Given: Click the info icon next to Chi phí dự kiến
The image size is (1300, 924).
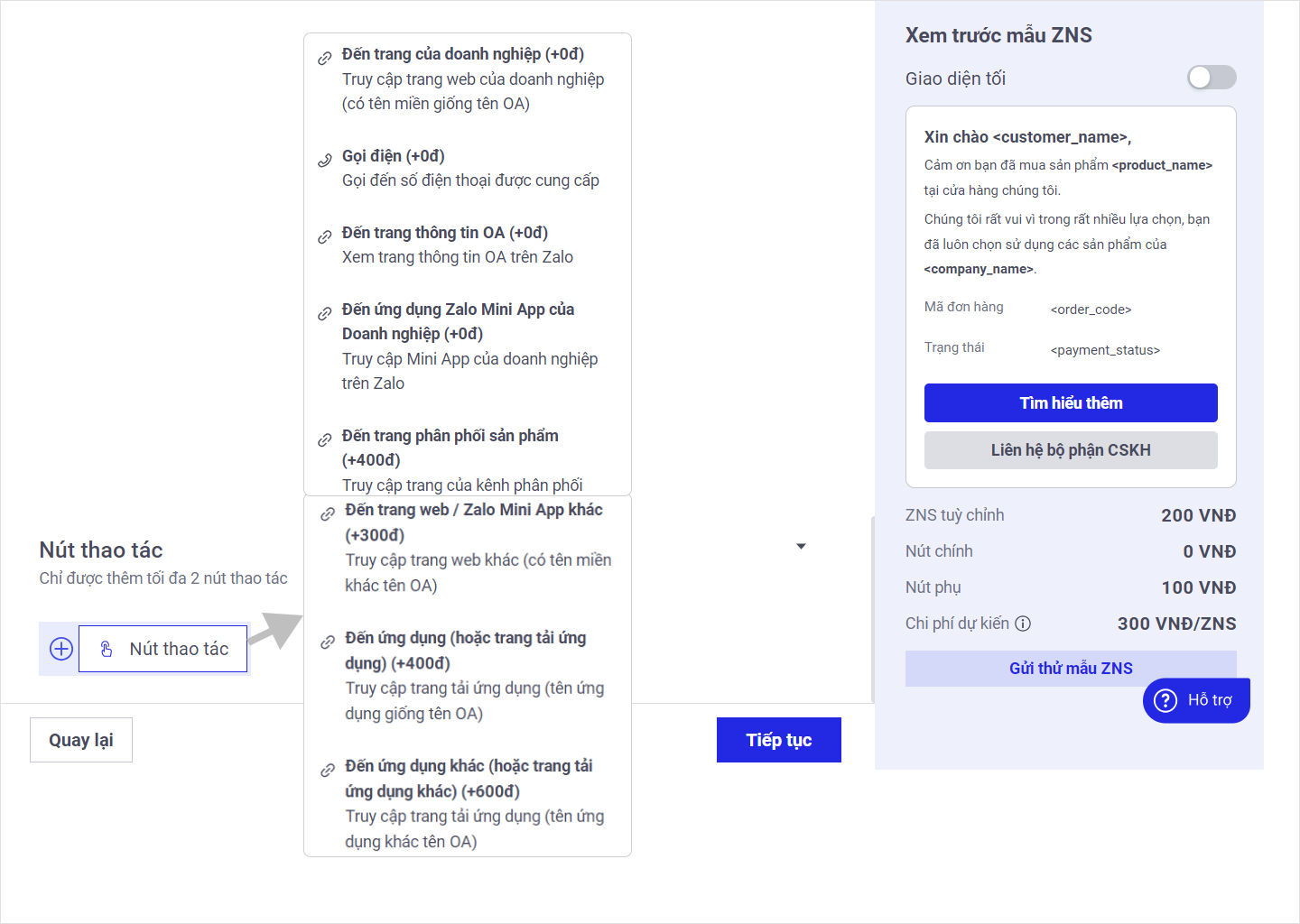Looking at the screenshot, I should coord(1023,624).
